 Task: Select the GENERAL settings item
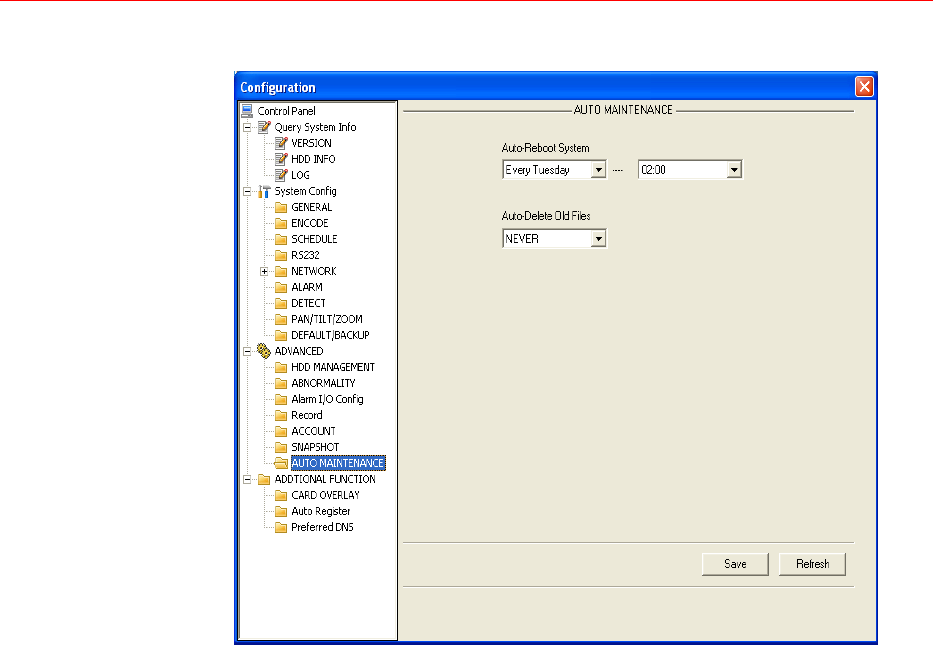pyautogui.click(x=311, y=207)
